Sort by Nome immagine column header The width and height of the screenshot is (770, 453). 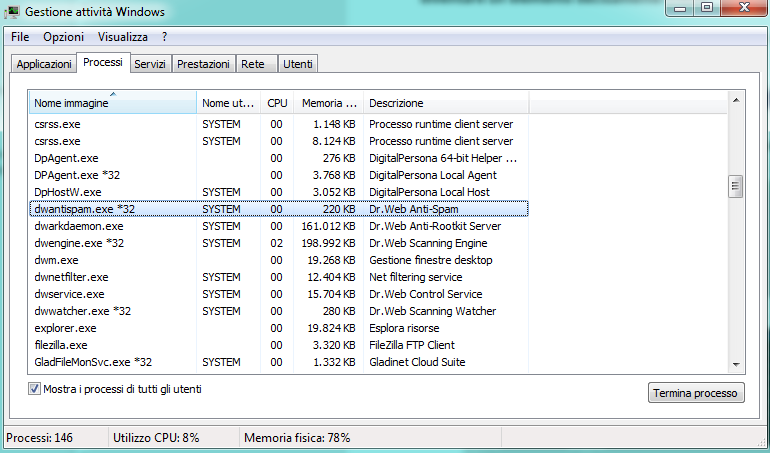pos(113,103)
